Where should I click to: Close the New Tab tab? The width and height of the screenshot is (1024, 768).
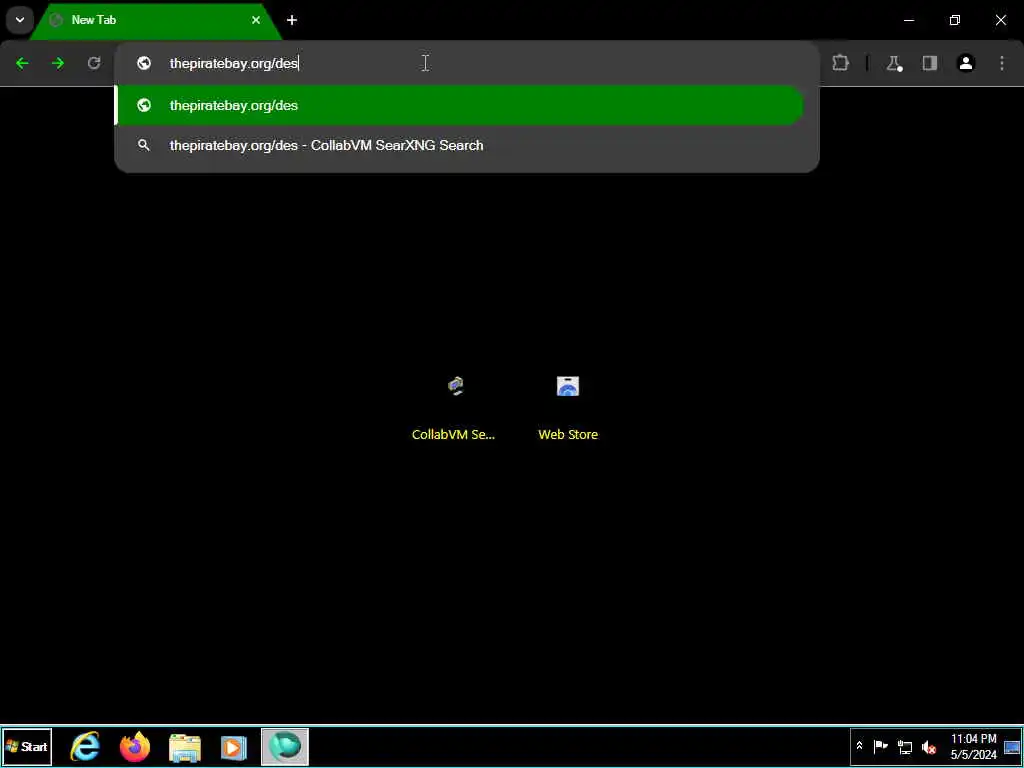(x=256, y=20)
